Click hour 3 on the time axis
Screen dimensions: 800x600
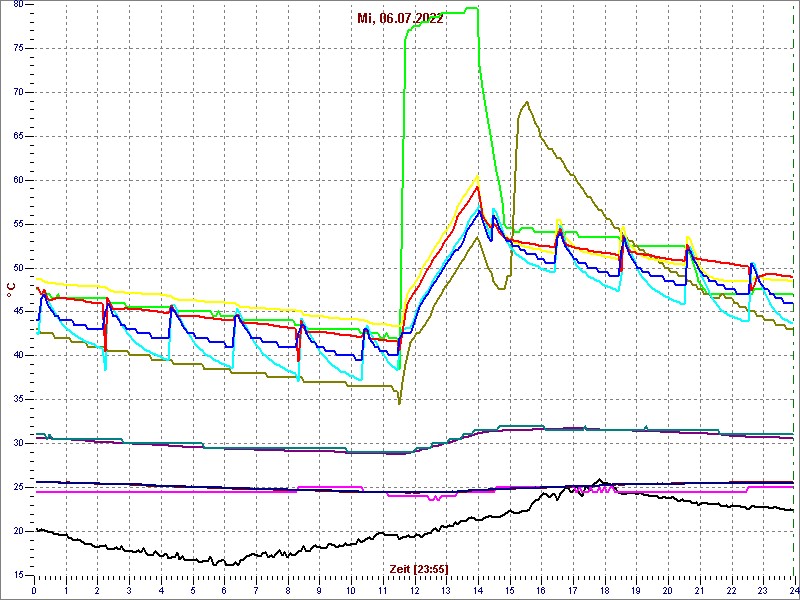tap(129, 592)
